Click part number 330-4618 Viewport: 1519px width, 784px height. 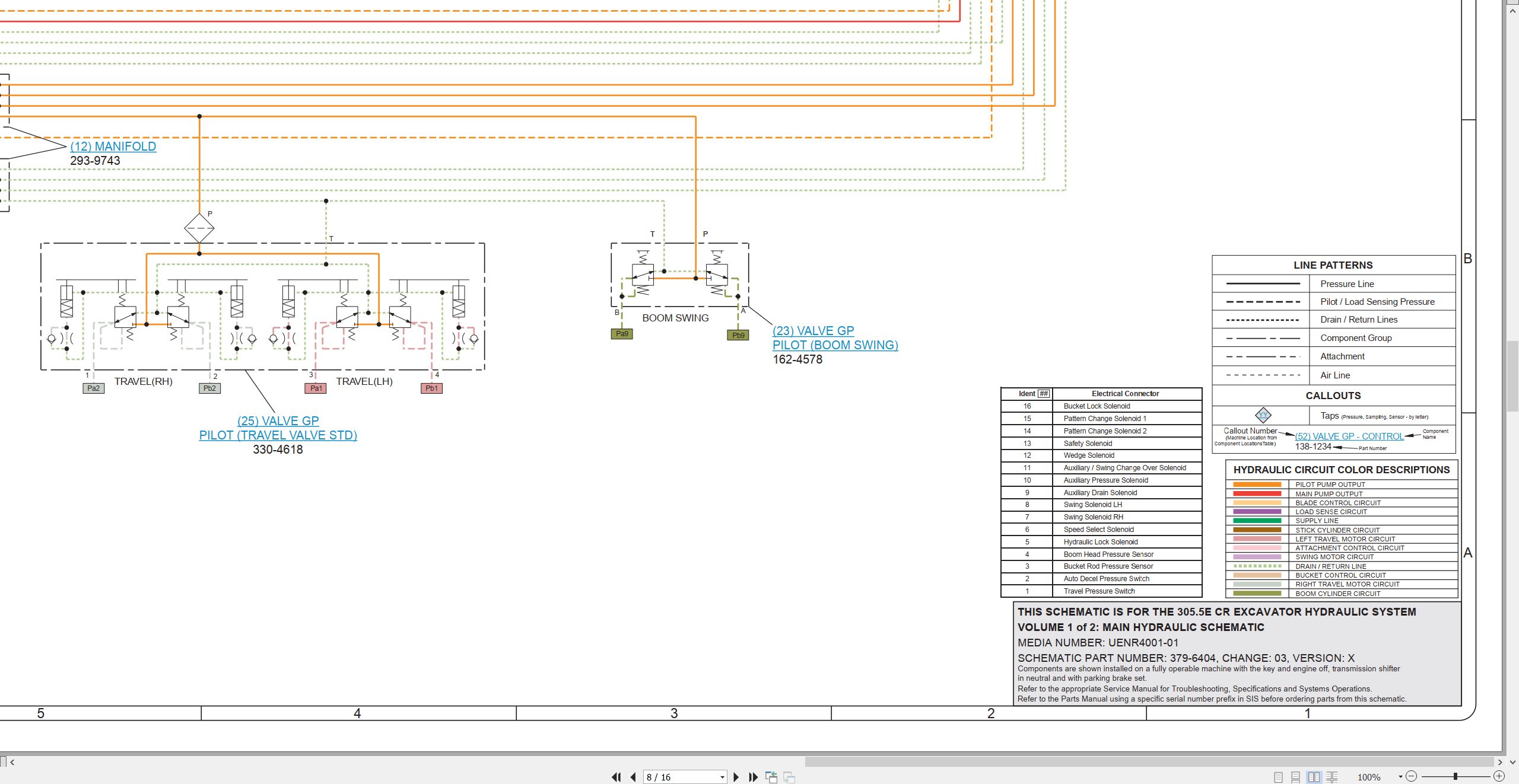click(x=278, y=450)
